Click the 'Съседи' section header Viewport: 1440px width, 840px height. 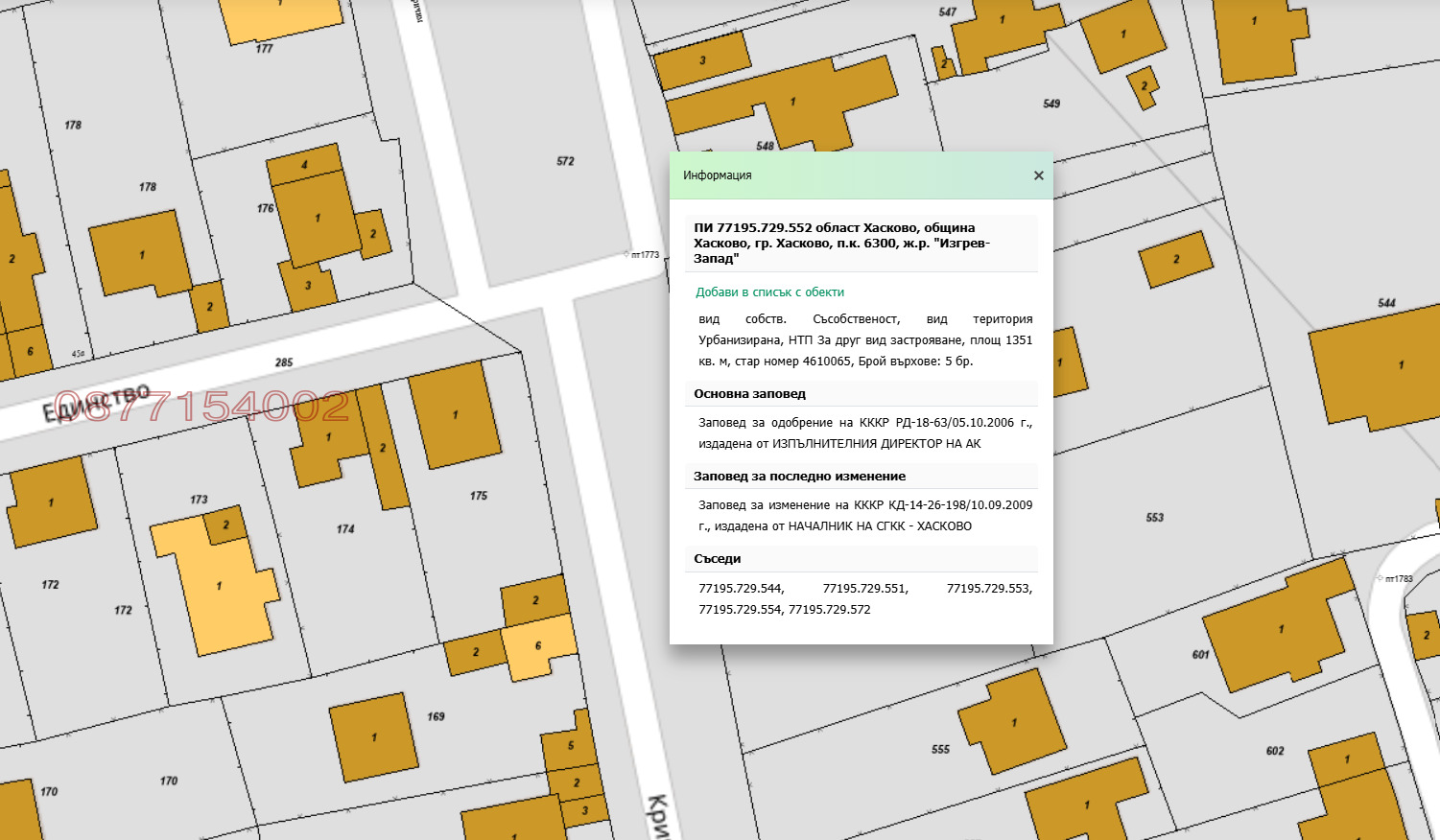718,559
